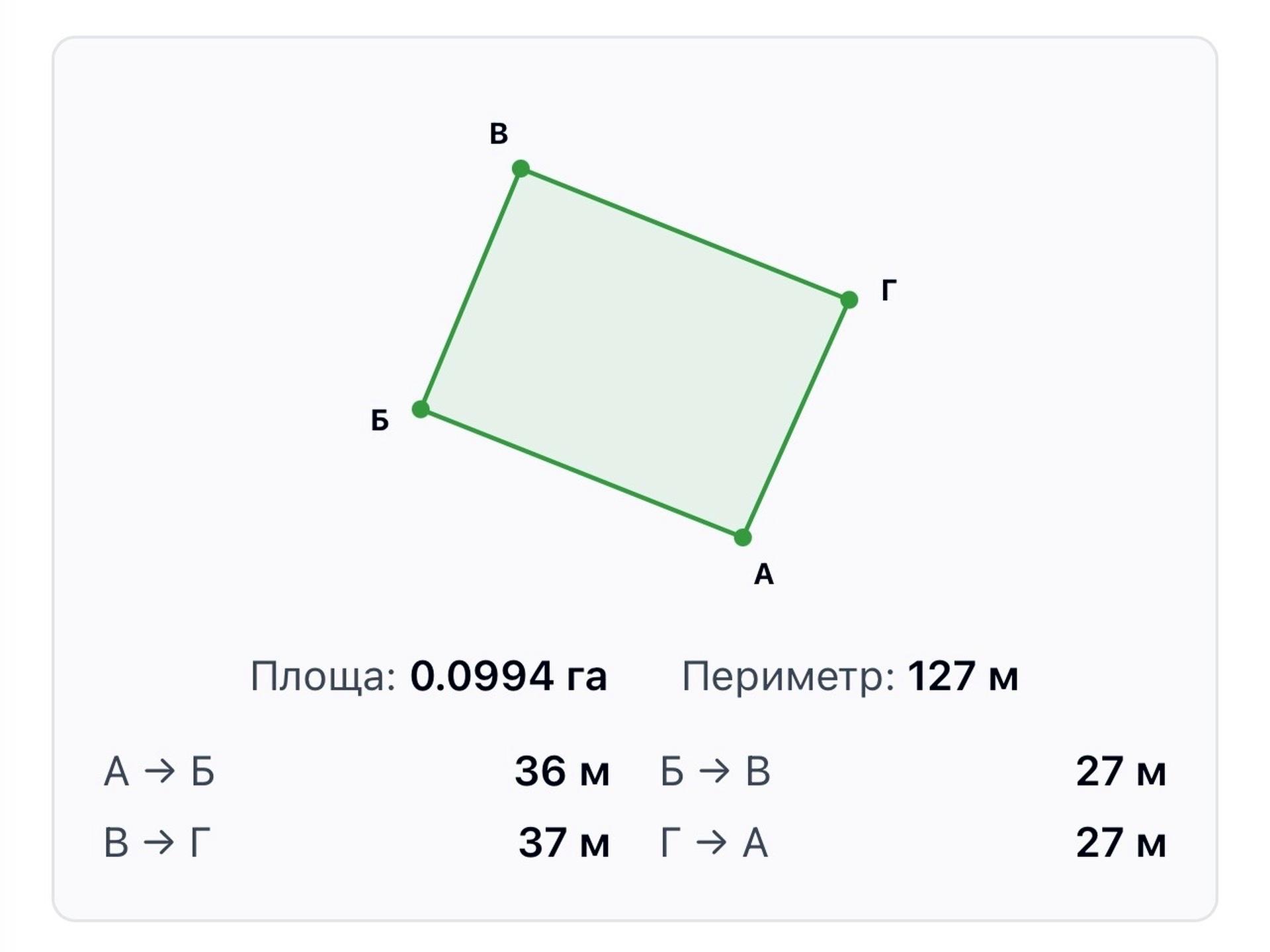Click the 36 м distance value
This screenshot has height=952, width=1270.
coord(562,772)
